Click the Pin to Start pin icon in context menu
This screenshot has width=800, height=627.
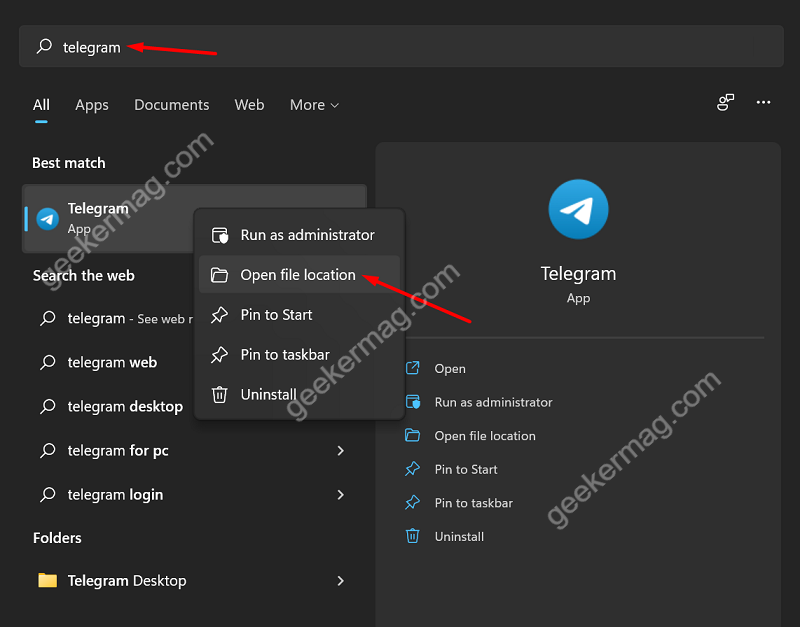point(219,315)
